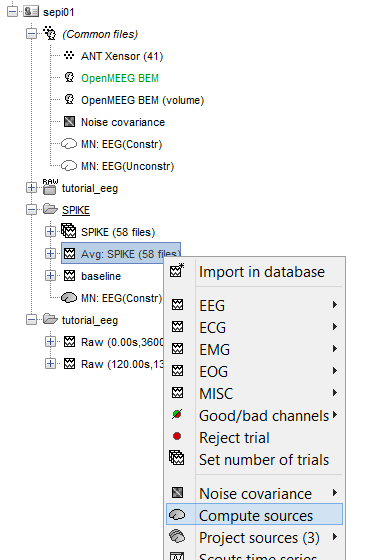Click the Noise covariance file icon in Common files

click(x=69, y=122)
